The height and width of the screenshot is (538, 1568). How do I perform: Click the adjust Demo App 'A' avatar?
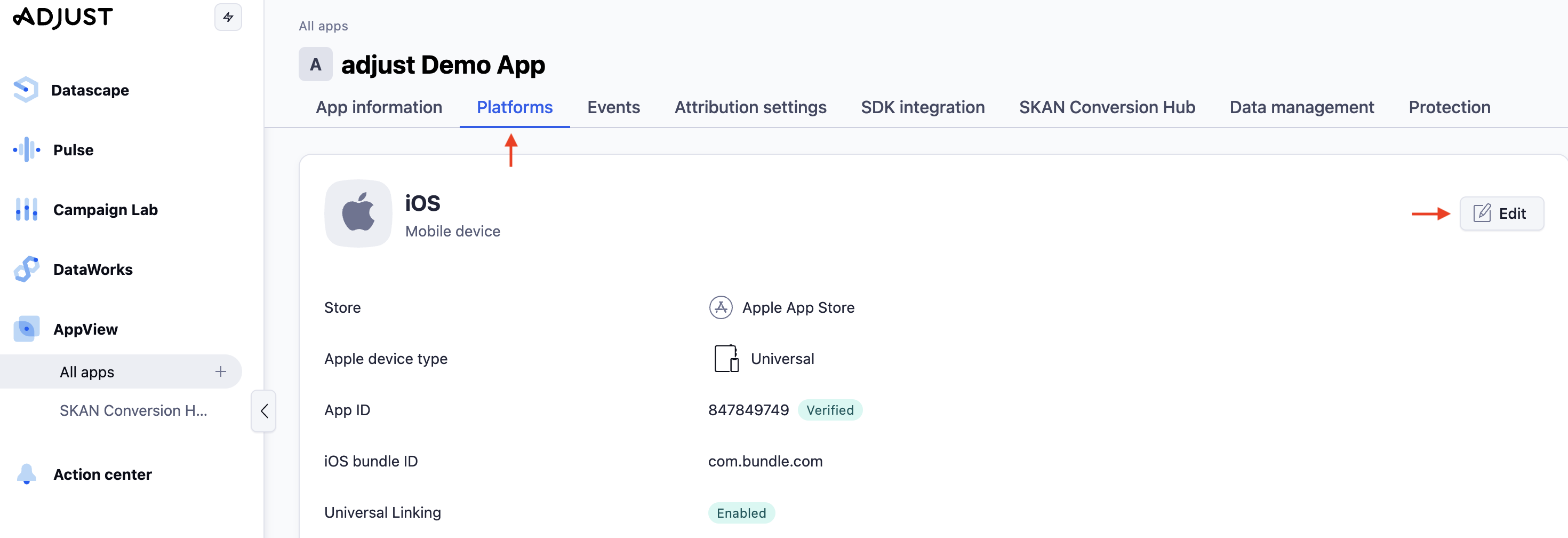coord(315,65)
